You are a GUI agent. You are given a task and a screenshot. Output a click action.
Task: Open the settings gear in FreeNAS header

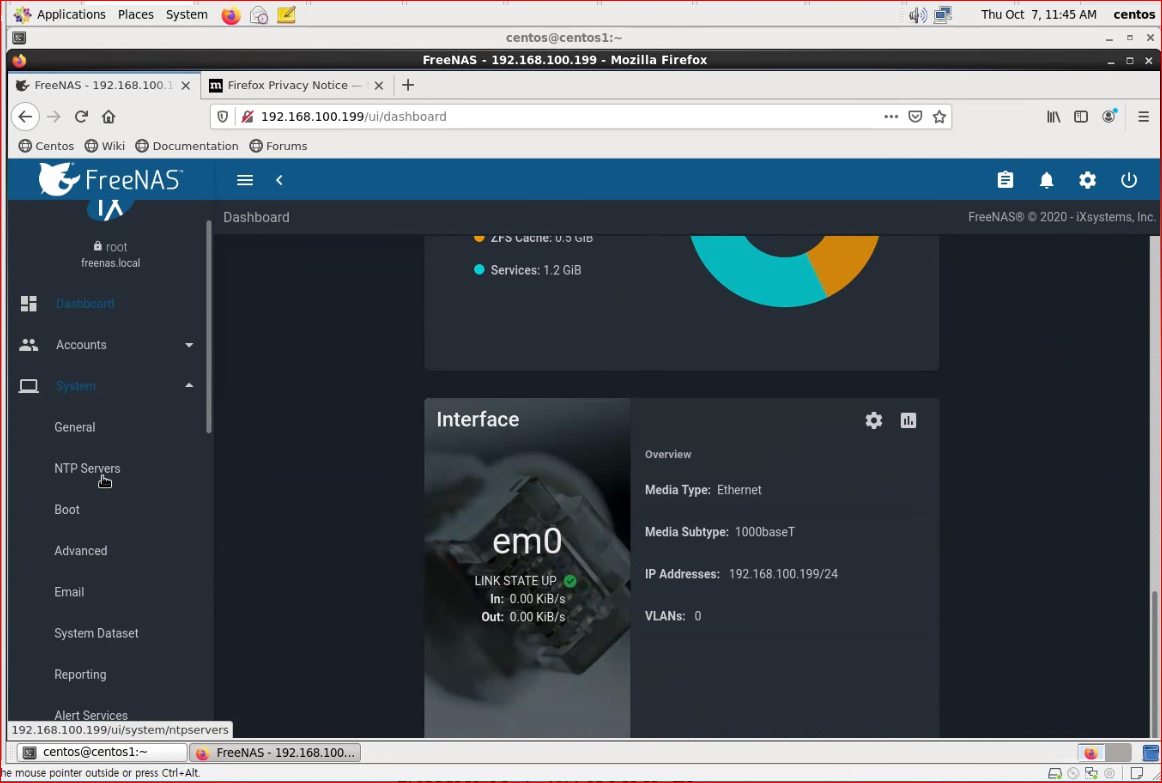coord(1087,180)
